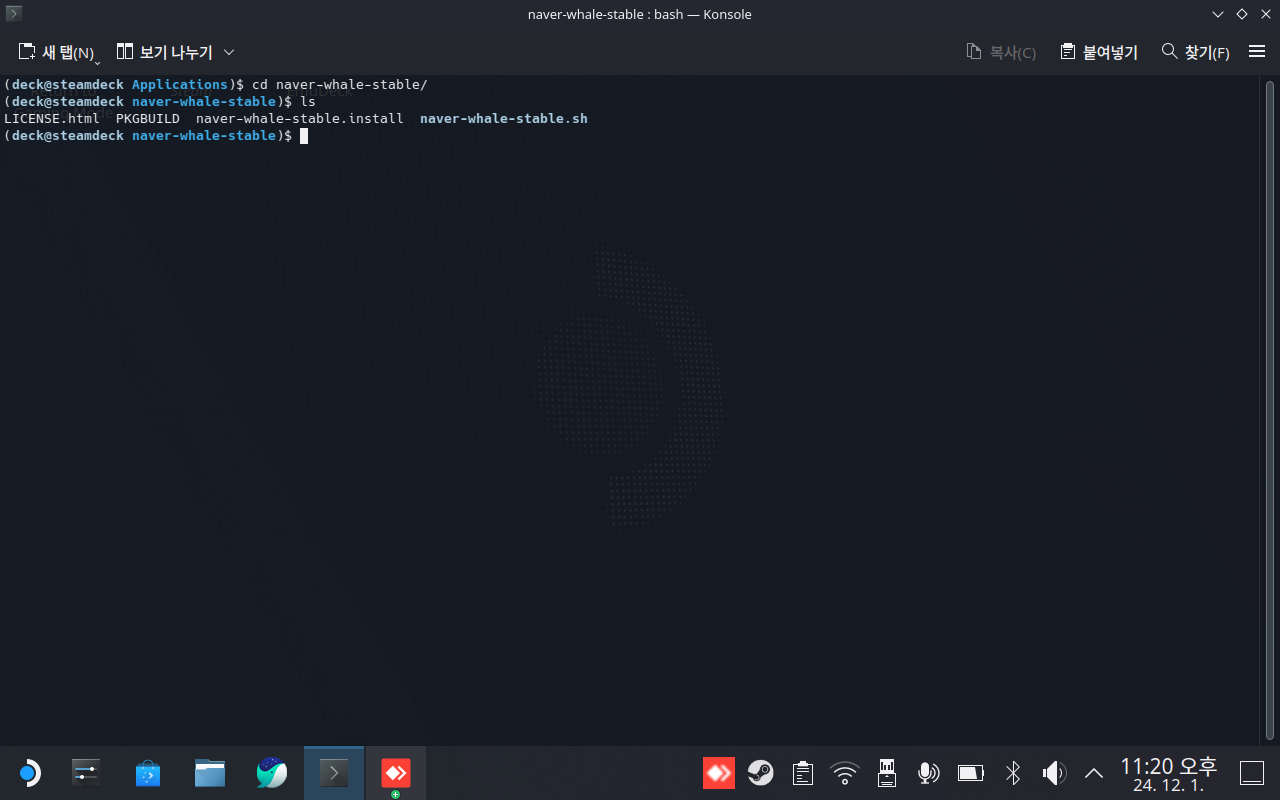Screen dimensions: 1280x800
Task: Open the Konsole hamburger menu
Action: tap(1257, 52)
